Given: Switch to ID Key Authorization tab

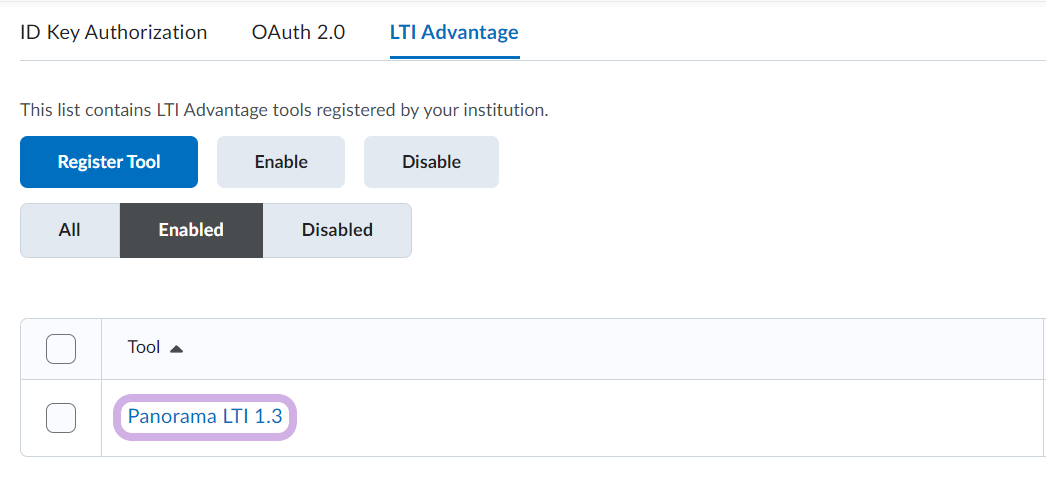Looking at the screenshot, I should pos(113,32).
